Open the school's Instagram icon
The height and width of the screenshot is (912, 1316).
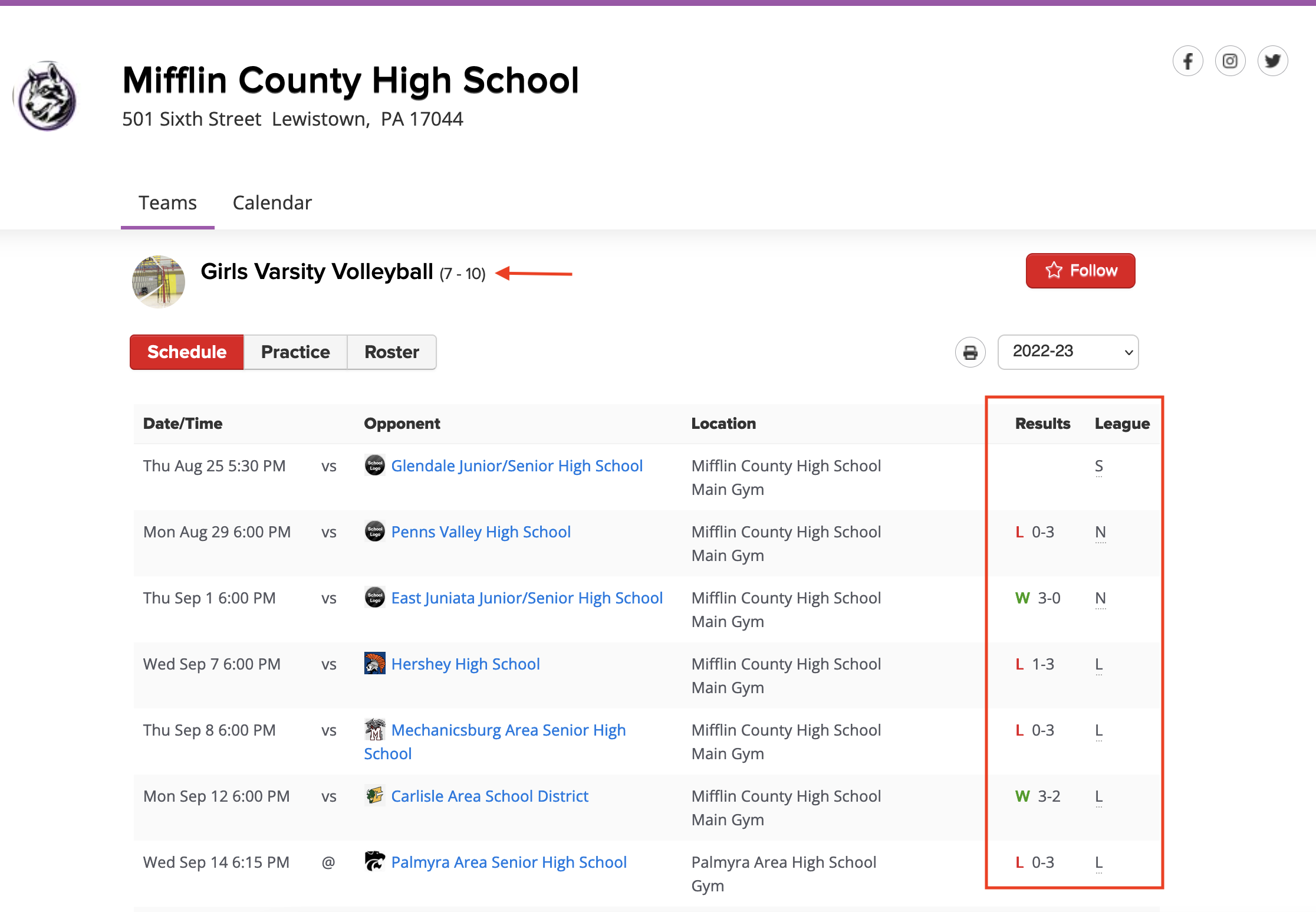click(x=1230, y=61)
